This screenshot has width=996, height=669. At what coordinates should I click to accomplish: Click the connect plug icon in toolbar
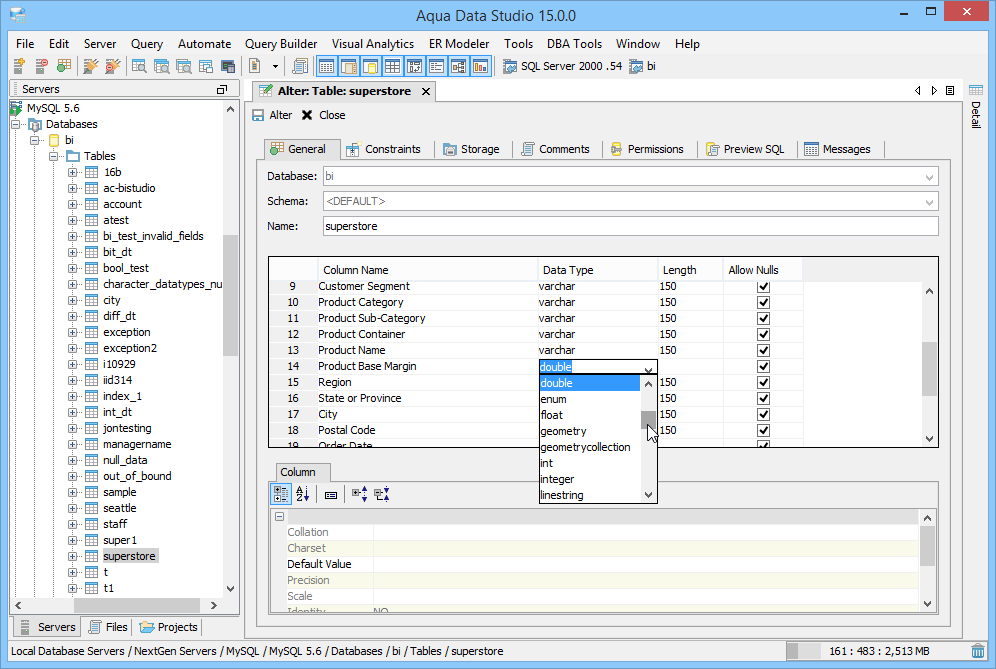pos(91,65)
